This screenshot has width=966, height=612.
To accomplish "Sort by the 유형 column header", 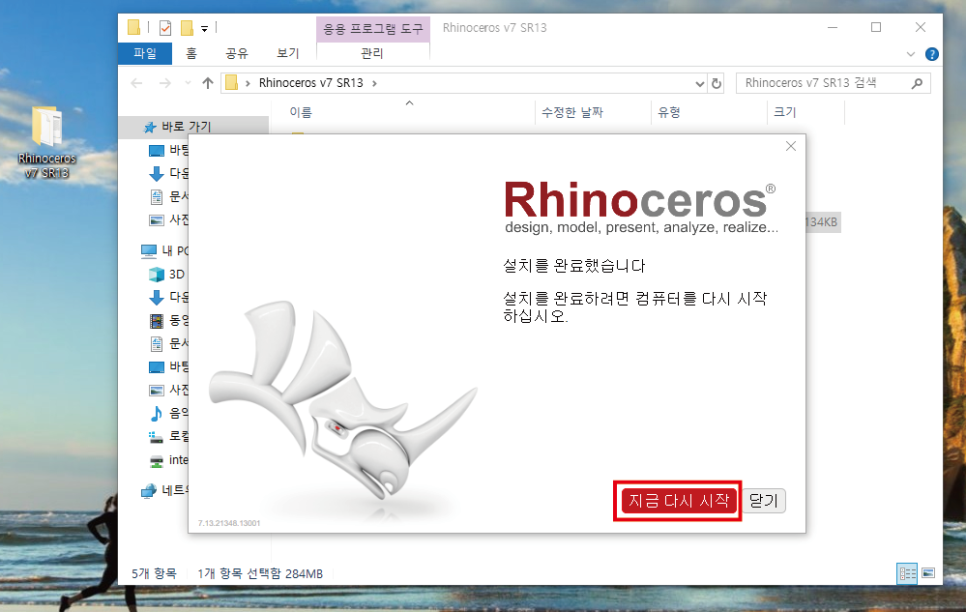I will 668,112.
